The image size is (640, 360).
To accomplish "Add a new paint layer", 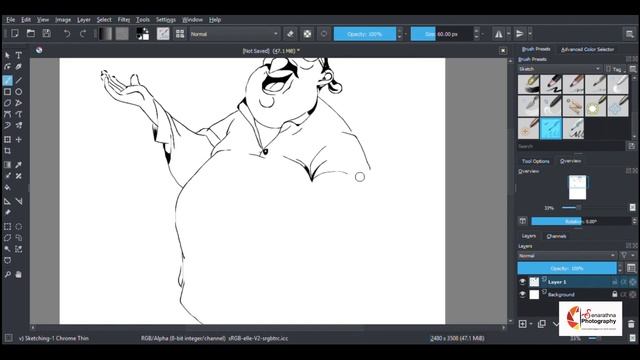I will coord(522,324).
